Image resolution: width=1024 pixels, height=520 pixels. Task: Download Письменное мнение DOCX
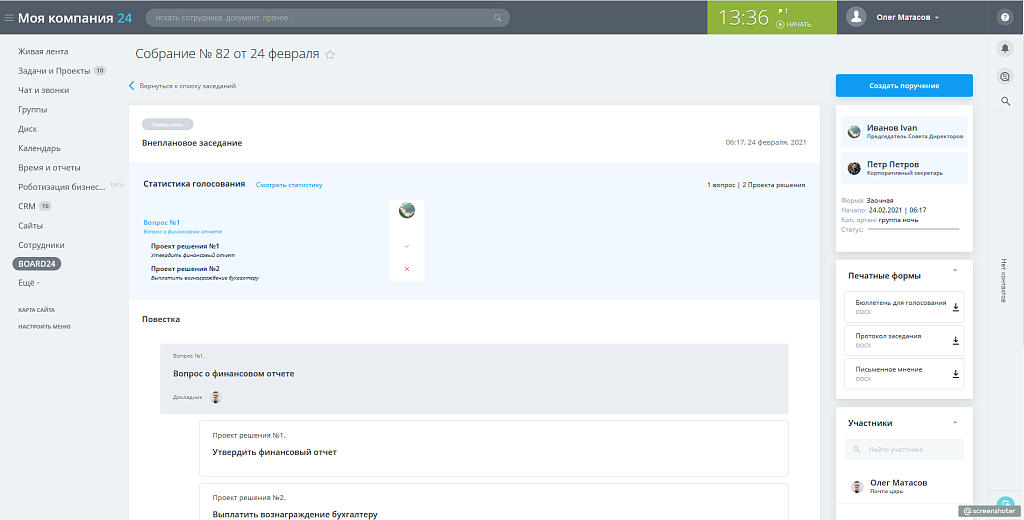955,374
